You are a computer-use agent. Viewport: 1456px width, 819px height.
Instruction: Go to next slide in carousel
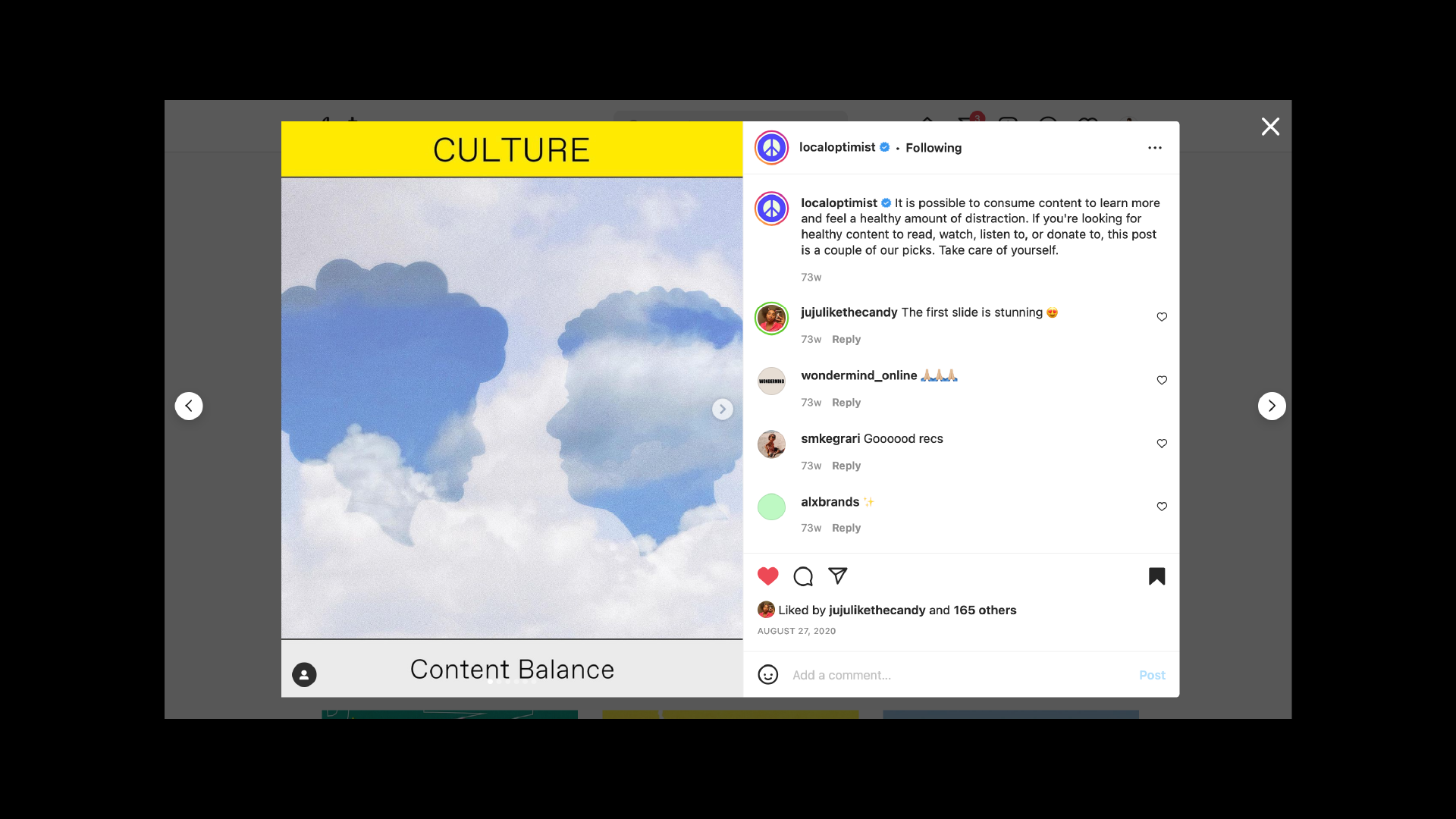click(722, 409)
